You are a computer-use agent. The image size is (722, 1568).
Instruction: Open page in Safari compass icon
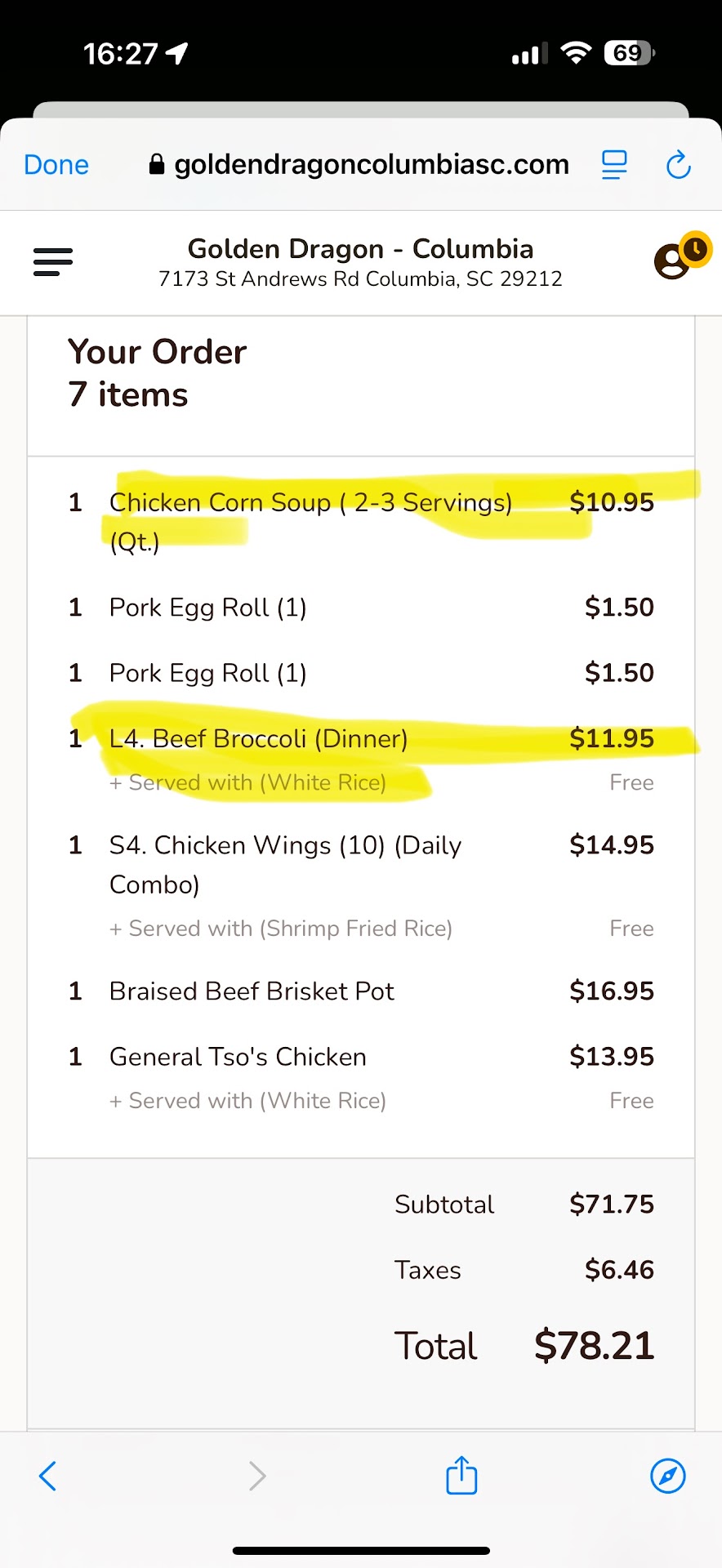(667, 1476)
